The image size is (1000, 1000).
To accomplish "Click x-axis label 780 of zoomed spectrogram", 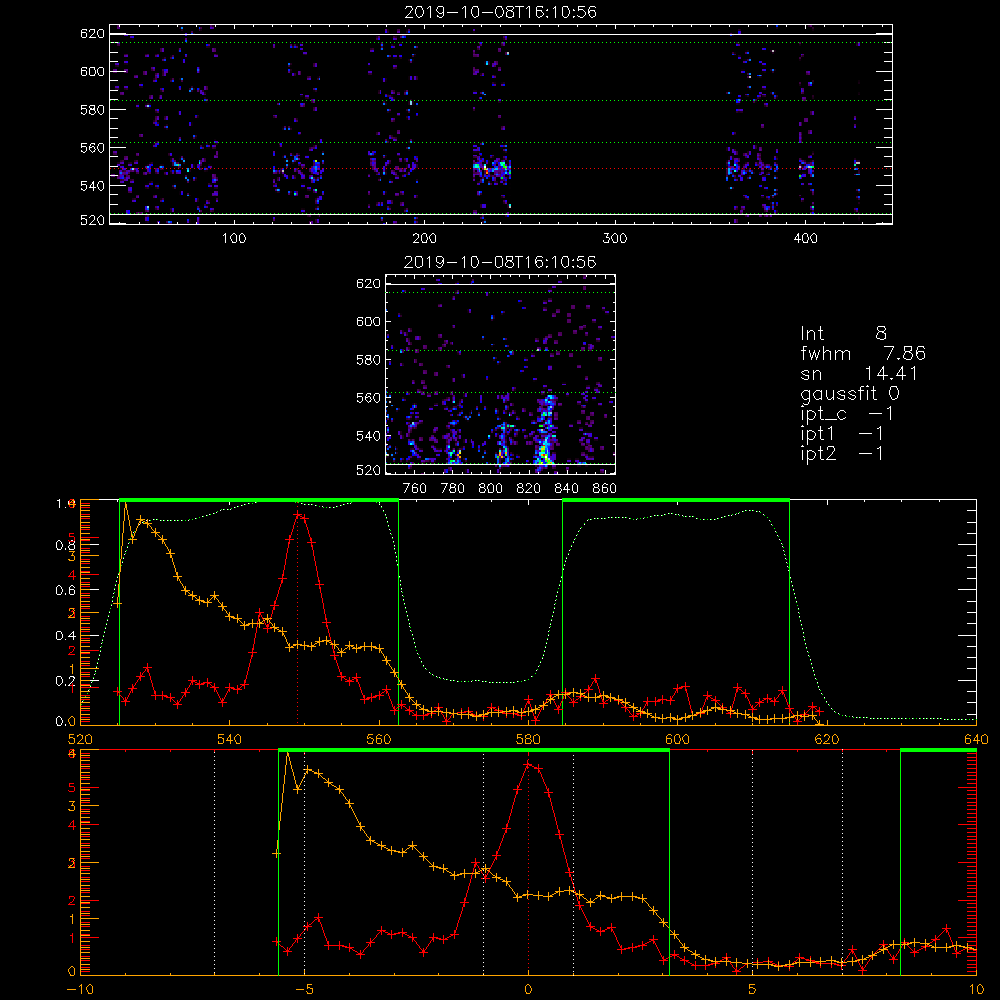I will tap(453, 489).
